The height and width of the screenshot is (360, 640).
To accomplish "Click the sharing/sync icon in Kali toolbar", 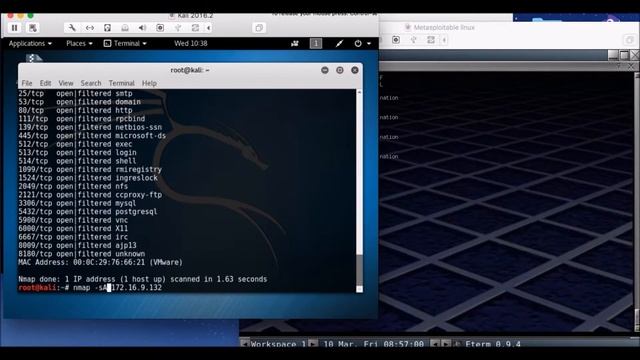I will pos(195,28).
